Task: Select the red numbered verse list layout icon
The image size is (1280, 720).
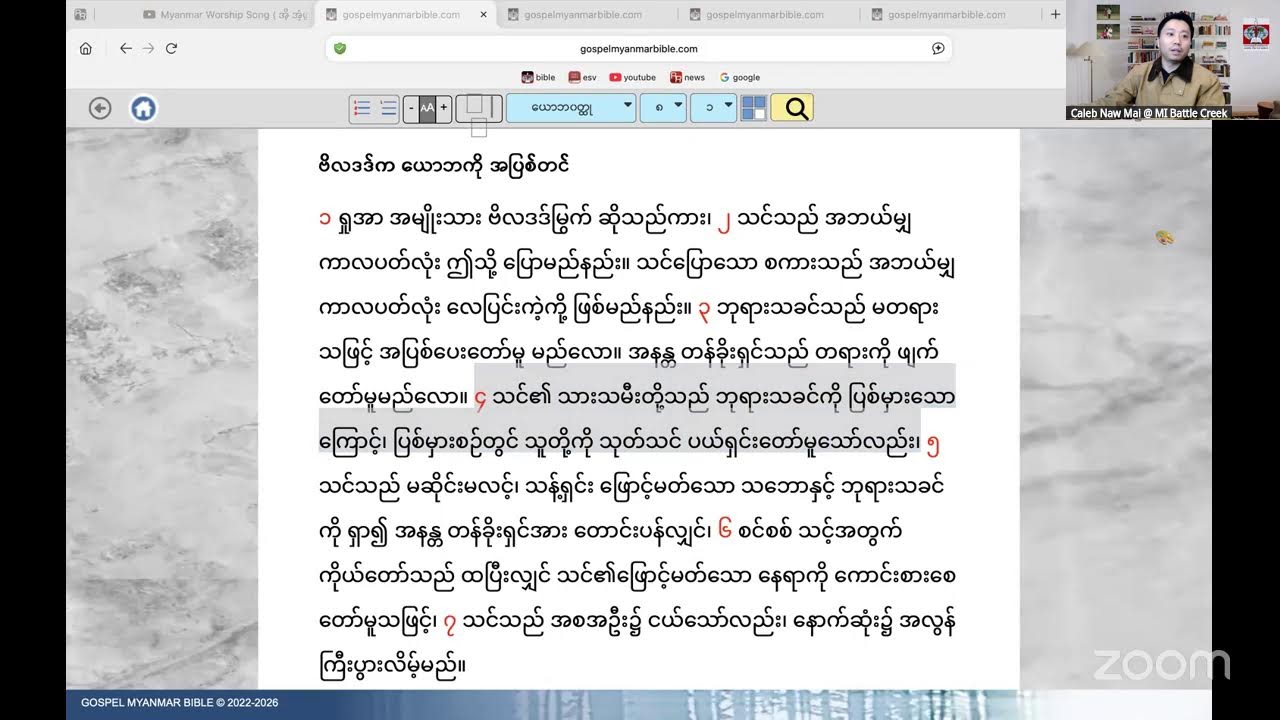Action: [x=362, y=108]
